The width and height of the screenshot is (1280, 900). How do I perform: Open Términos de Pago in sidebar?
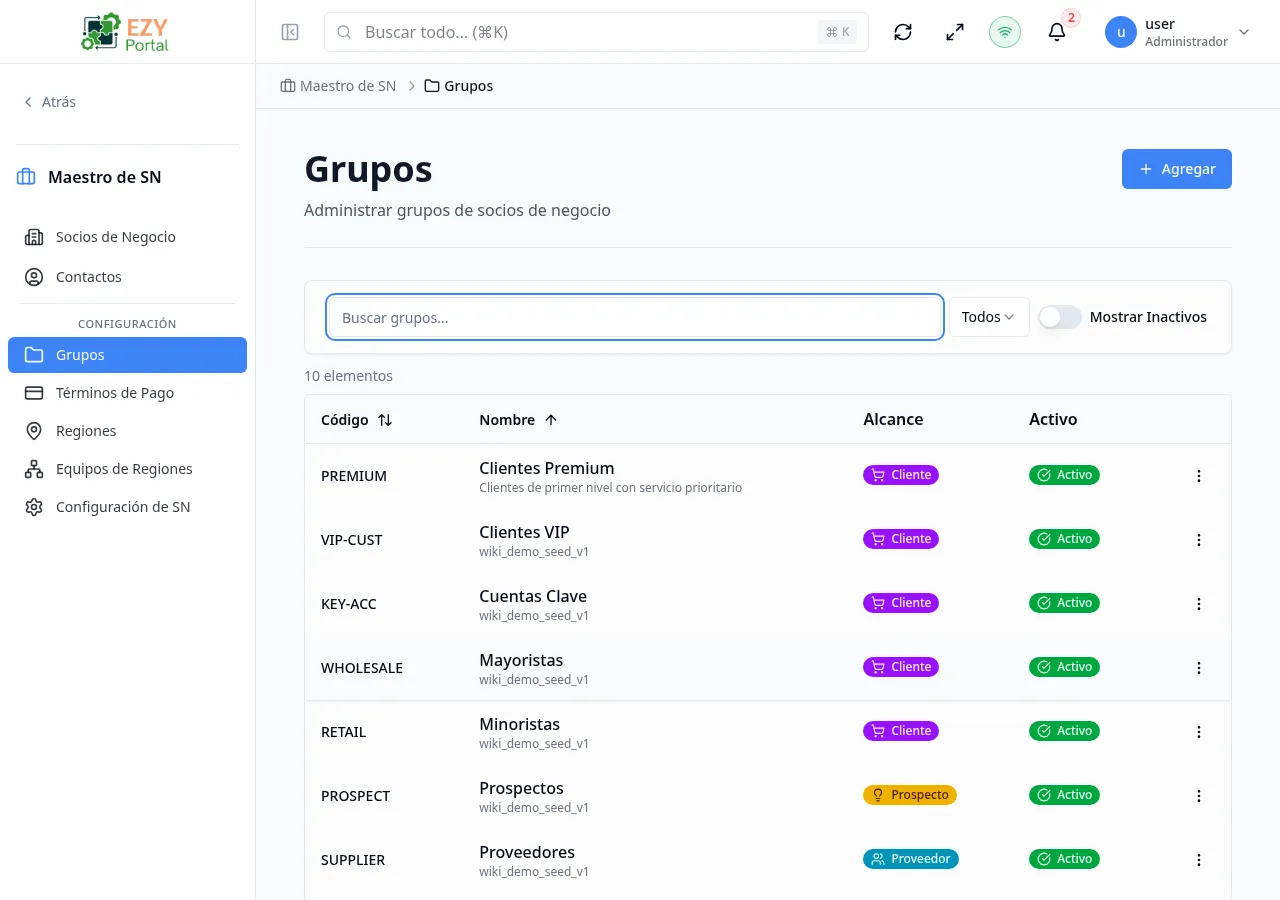coord(127,393)
